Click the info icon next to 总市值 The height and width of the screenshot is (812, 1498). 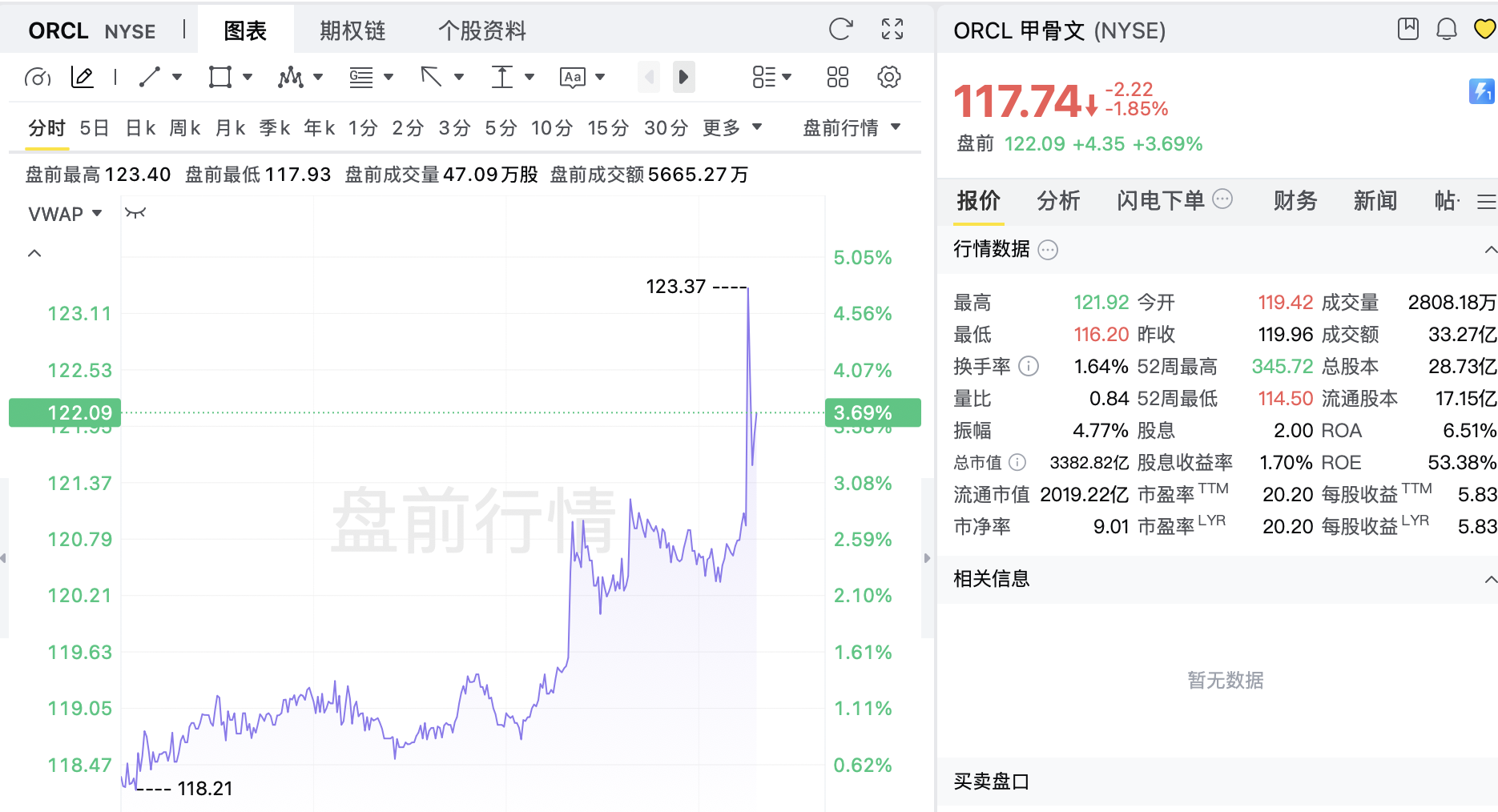tap(1017, 462)
